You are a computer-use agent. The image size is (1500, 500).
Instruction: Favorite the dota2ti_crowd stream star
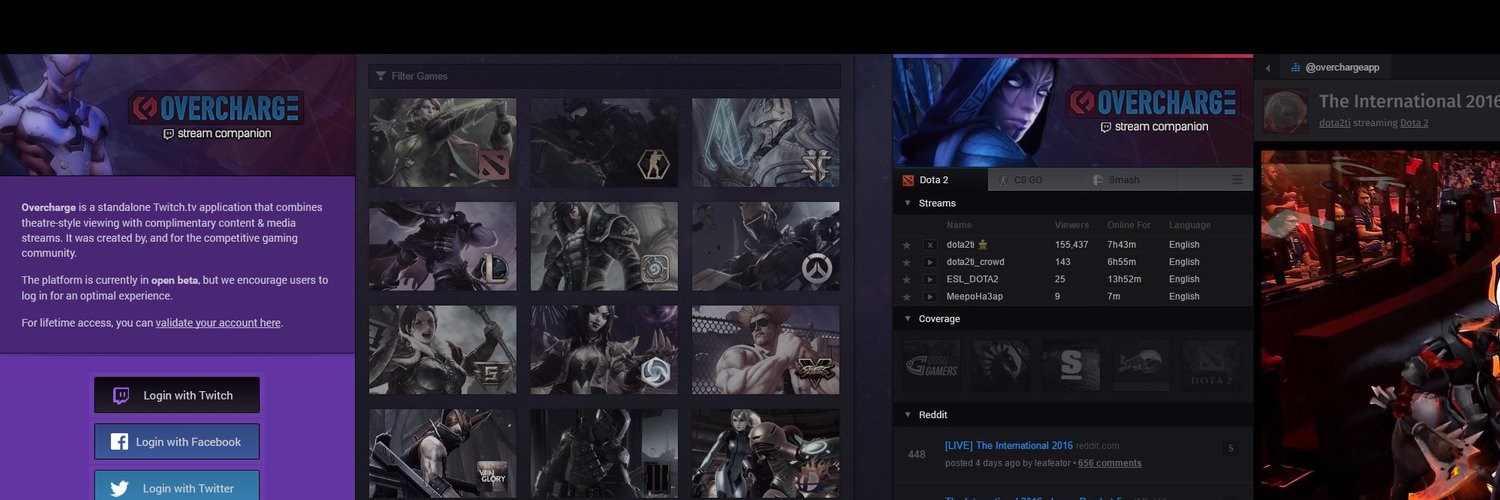(x=907, y=262)
